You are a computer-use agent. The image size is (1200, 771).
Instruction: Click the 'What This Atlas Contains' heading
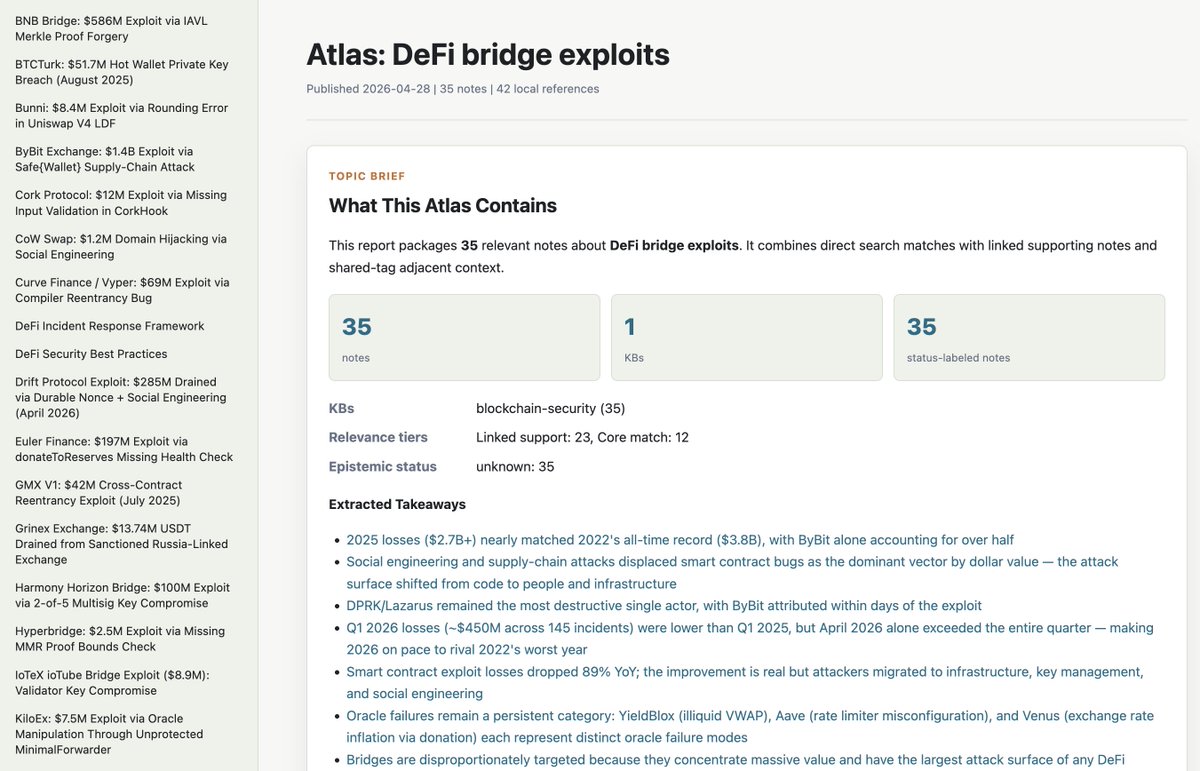[443, 206]
